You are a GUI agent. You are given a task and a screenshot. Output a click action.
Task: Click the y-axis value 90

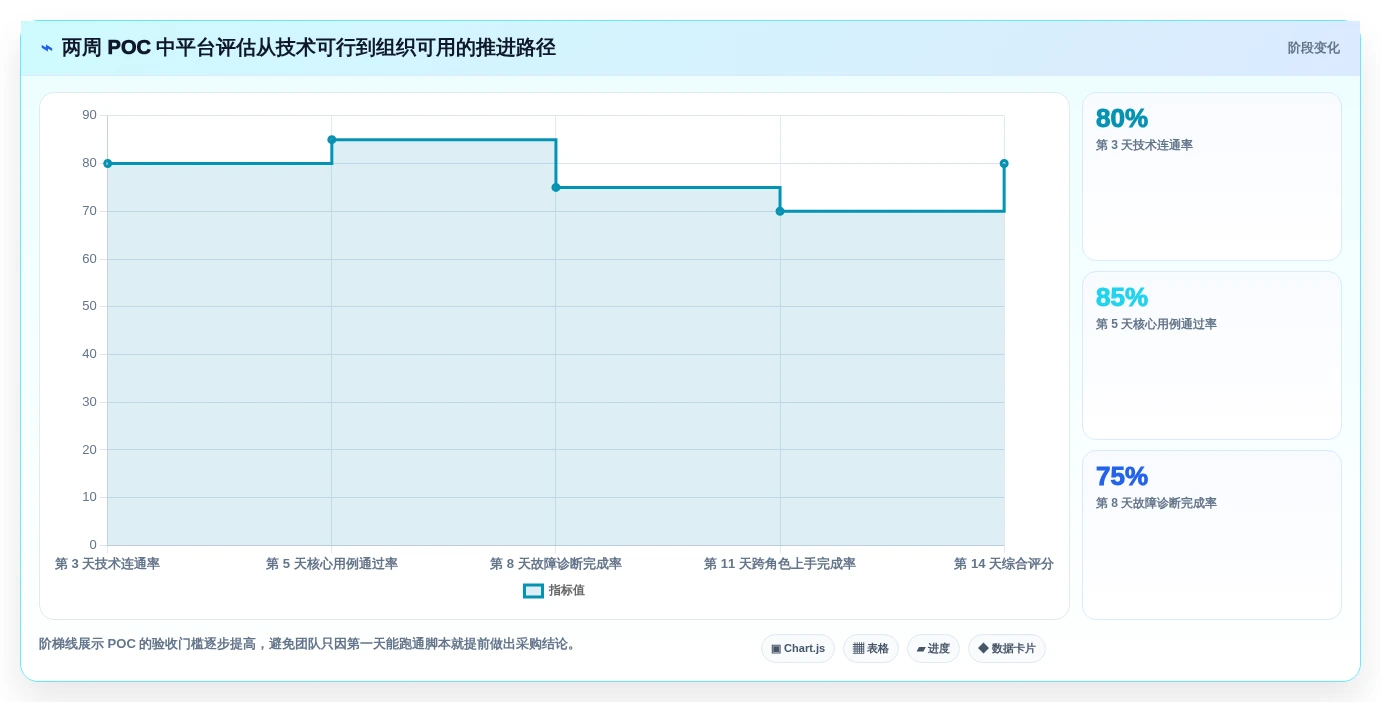tap(90, 115)
